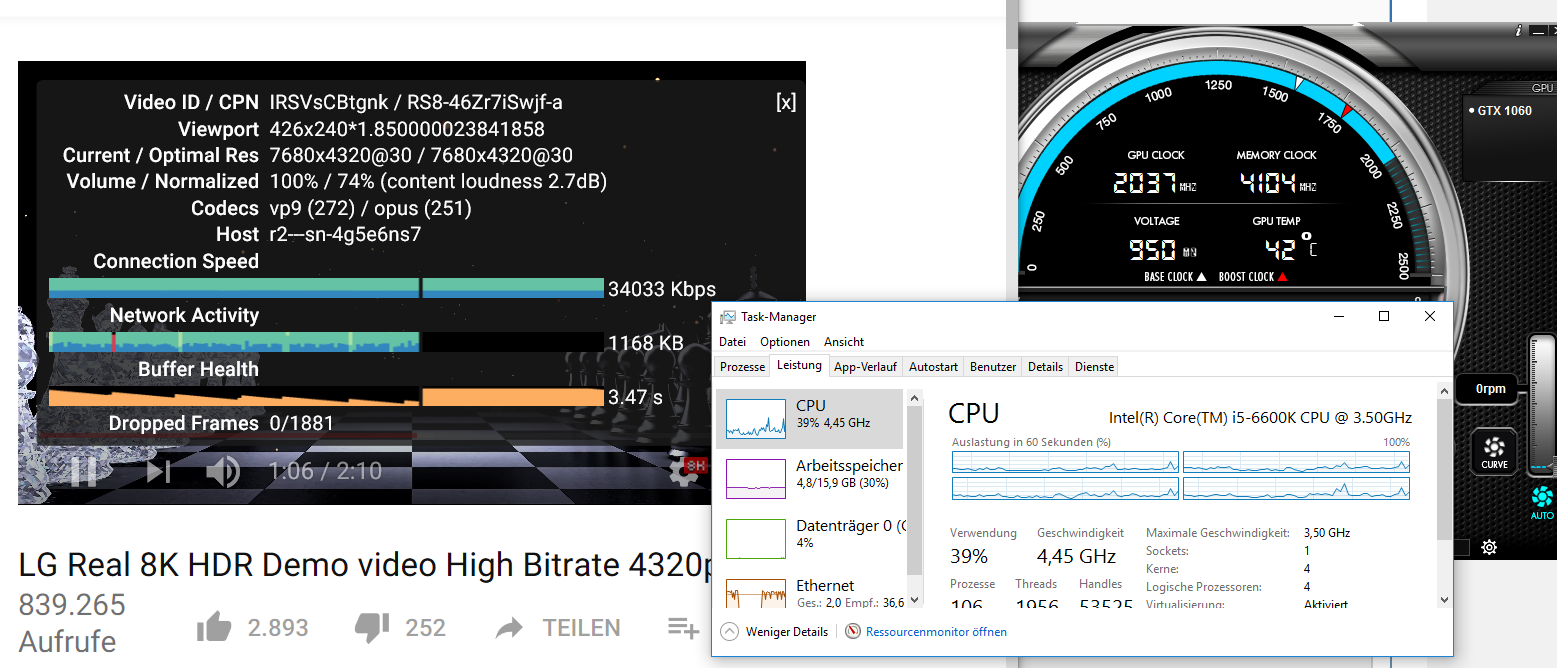Click the Intel Core i5-6600K label
Viewport: 1557px width, 668px height.
pos(1260,417)
